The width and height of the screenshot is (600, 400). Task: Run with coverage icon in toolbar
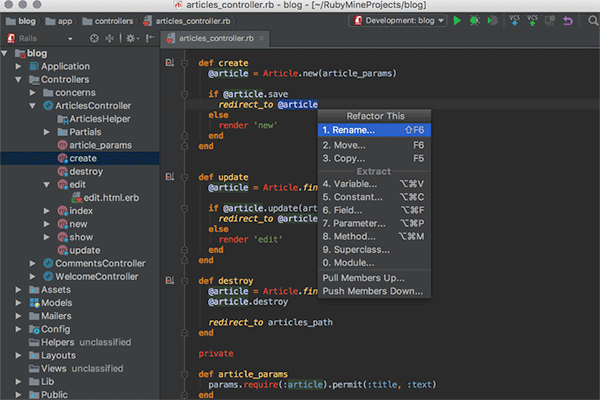pos(492,21)
